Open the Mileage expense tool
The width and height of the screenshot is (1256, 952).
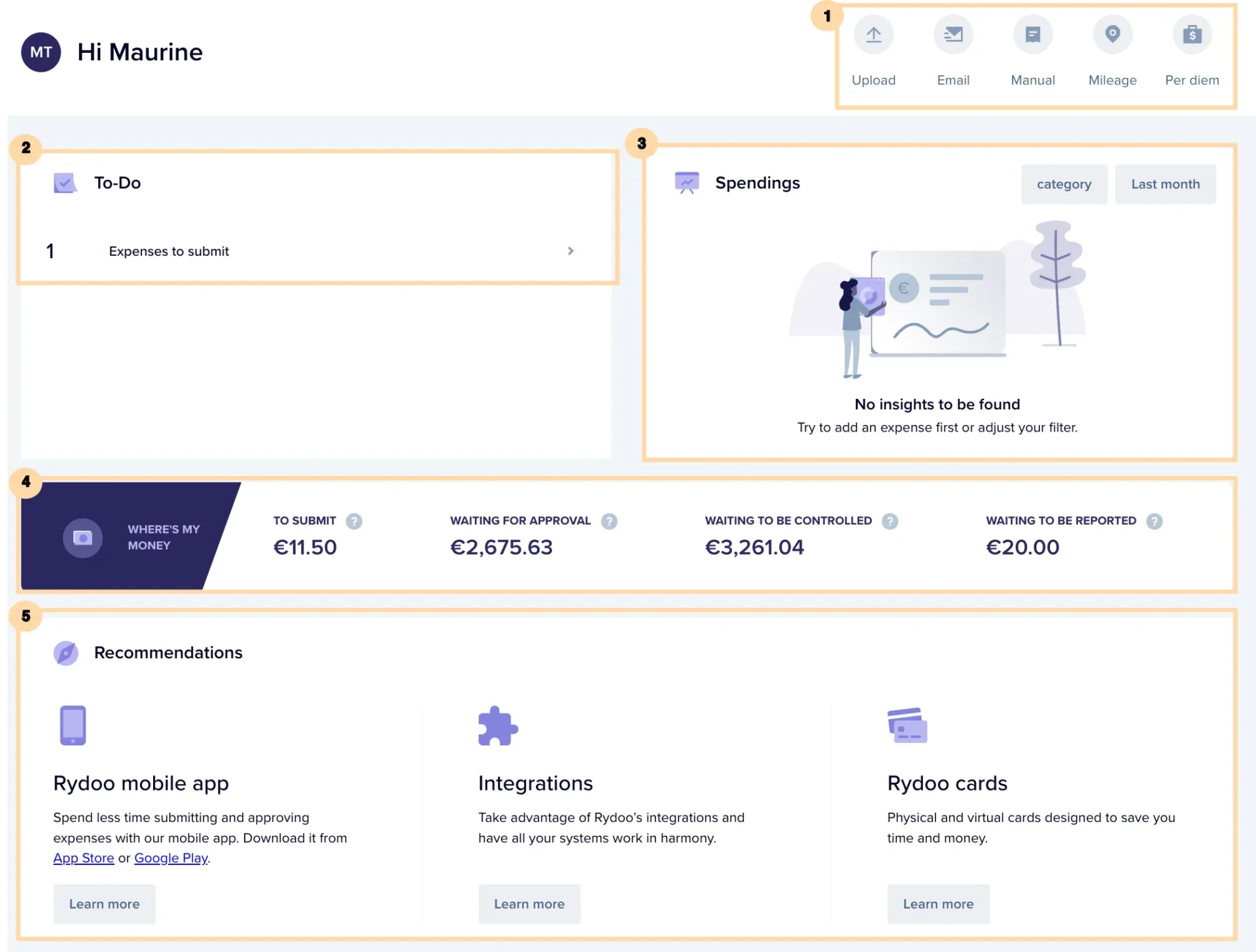point(1112,35)
